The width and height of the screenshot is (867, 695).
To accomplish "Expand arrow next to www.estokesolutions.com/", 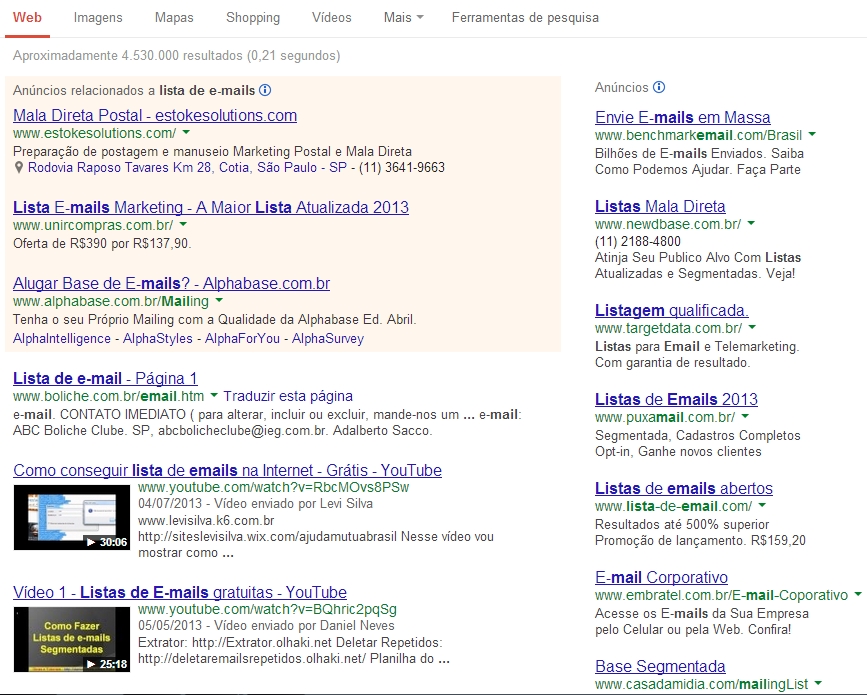I will tap(186, 133).
